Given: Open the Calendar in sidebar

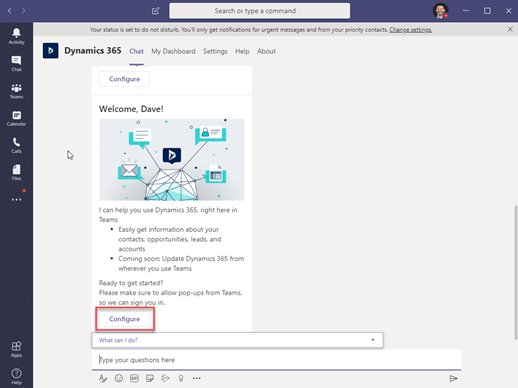Looking at the screenshot, I should [x=16, y=118].
